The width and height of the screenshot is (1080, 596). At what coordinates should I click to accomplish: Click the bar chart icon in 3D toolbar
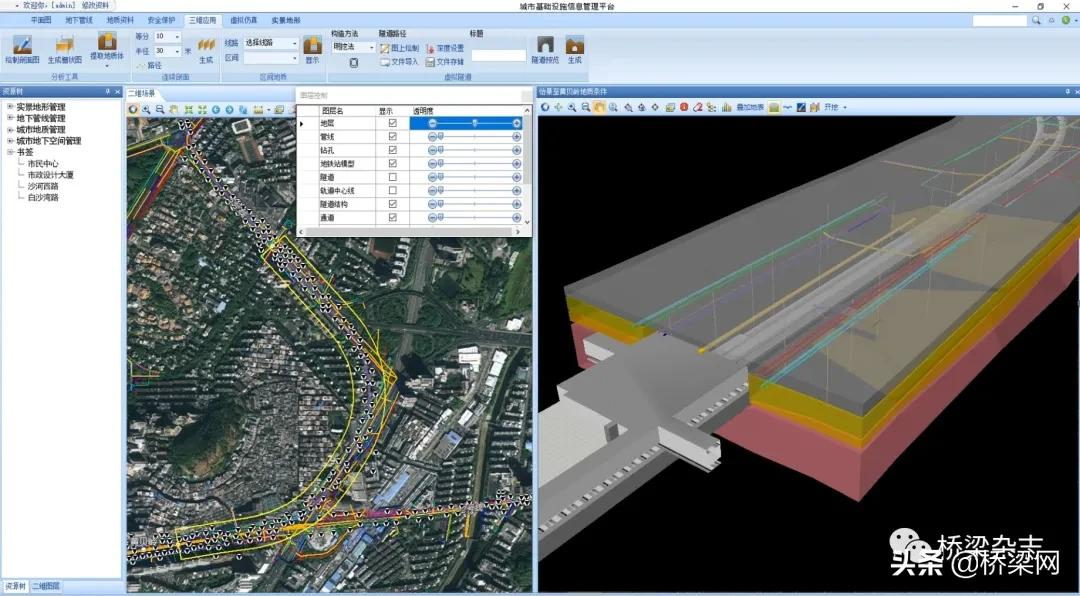coord(726,107)
